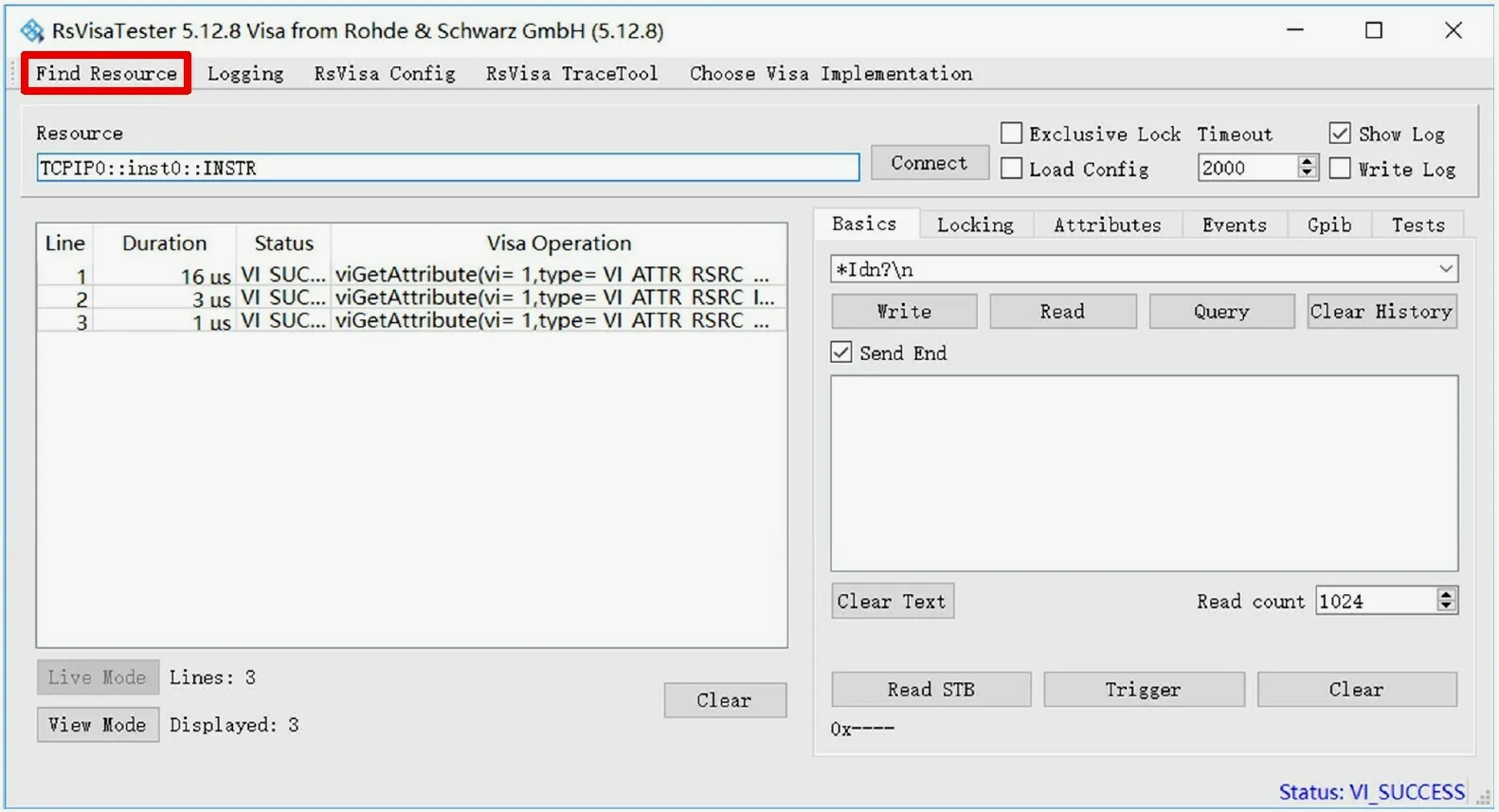Open the RsVisa TraceTool menu
This screenshot has width=1499, height=812.
click(571, 74)
